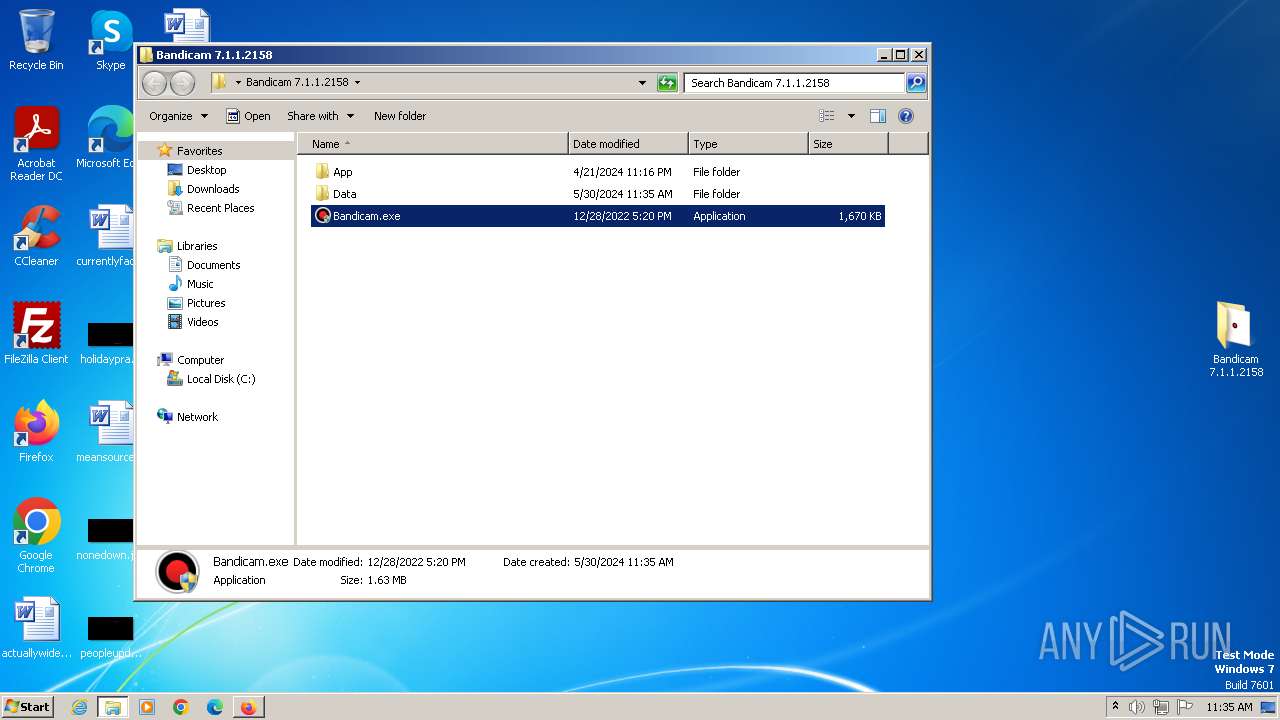The image size is (1280, 720).
Task: Click the Open toolbar button
Action: pyautogui.click(x=248, y=116)
